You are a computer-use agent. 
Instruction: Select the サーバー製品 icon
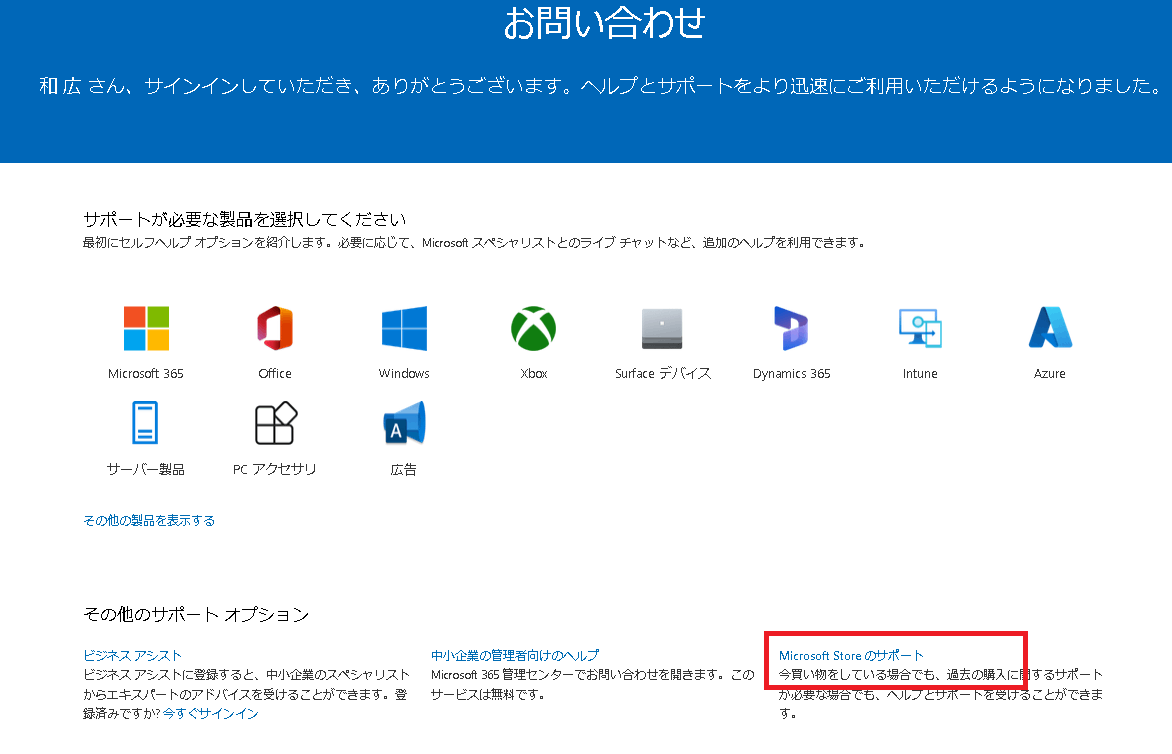145,423
